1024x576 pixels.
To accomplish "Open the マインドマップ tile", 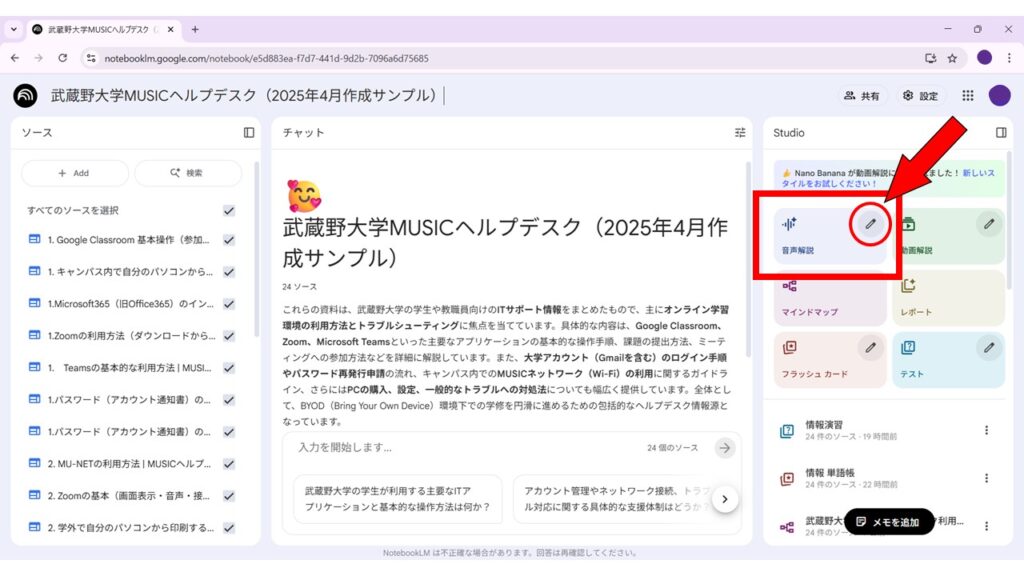I will click(x=830, y=299).
